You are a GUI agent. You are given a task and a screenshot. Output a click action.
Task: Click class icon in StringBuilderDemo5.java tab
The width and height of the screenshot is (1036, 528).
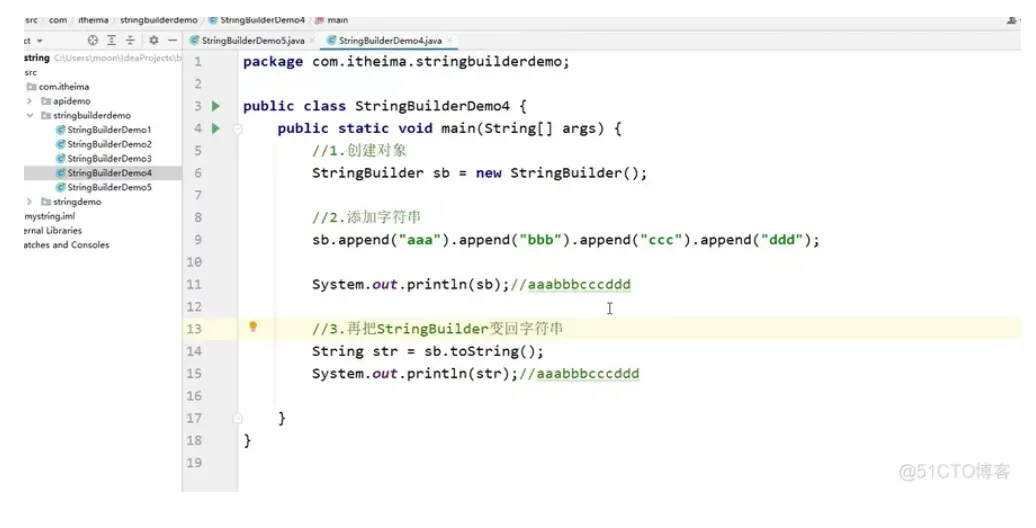(194, 40)
